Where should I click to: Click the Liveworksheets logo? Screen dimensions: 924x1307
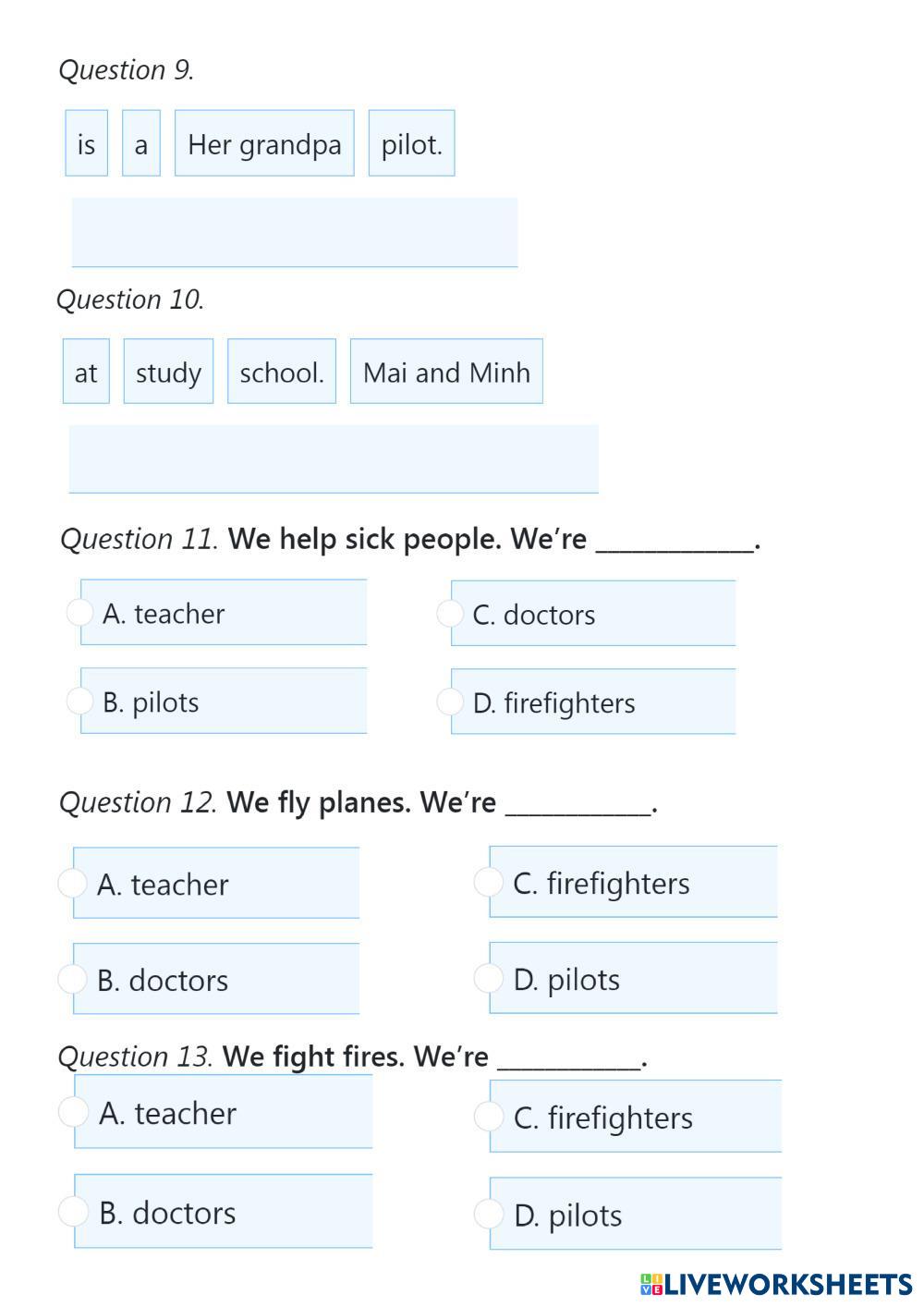(x=776, y=1284)
